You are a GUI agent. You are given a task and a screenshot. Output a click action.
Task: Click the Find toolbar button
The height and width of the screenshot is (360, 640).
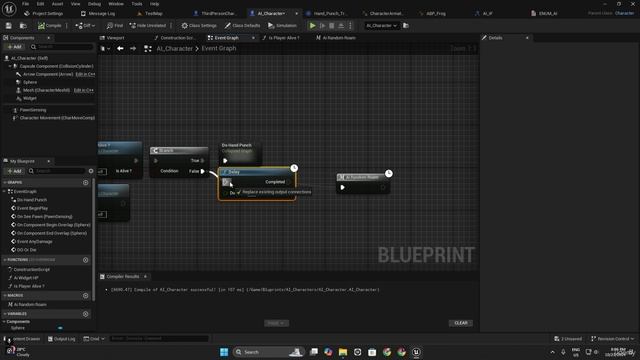click(x=115, y=26)
